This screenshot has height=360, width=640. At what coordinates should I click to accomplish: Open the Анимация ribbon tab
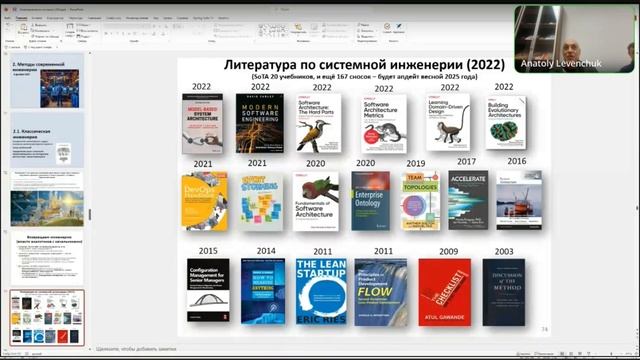click(x=94, y=18)
